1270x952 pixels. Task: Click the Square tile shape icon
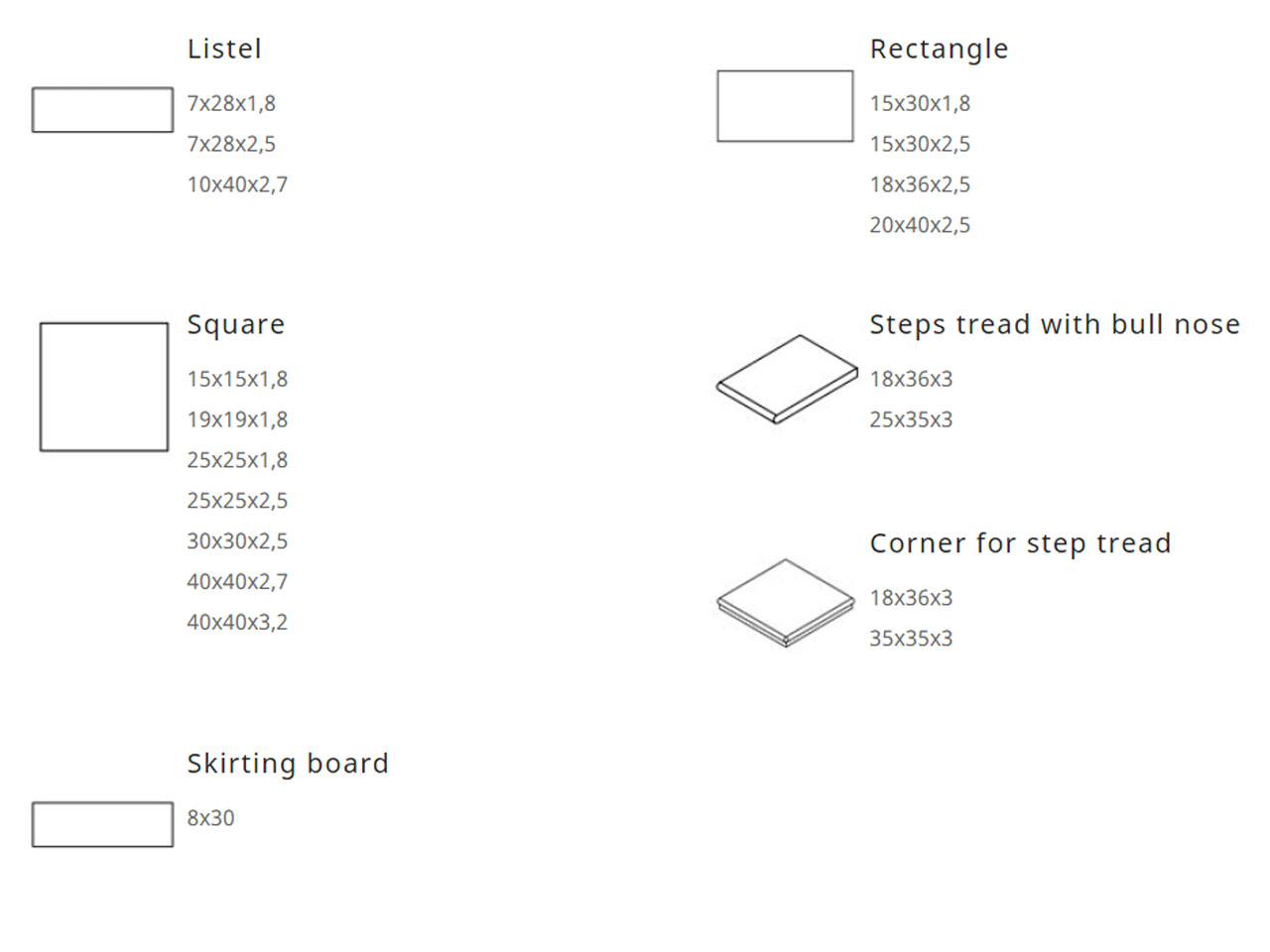104,387
